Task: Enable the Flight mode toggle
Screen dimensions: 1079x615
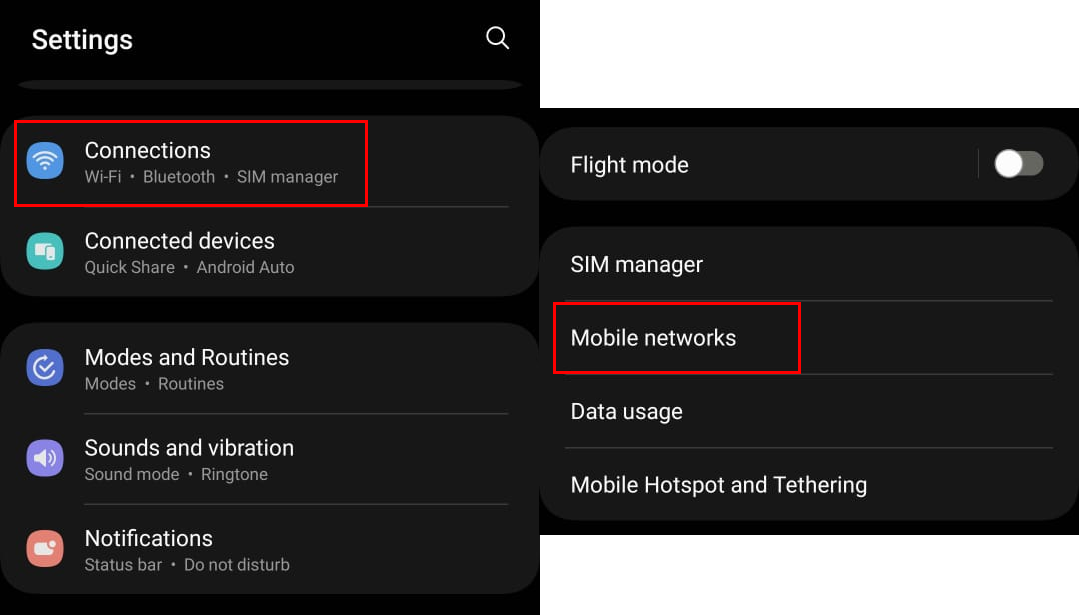Action: 1018,164
